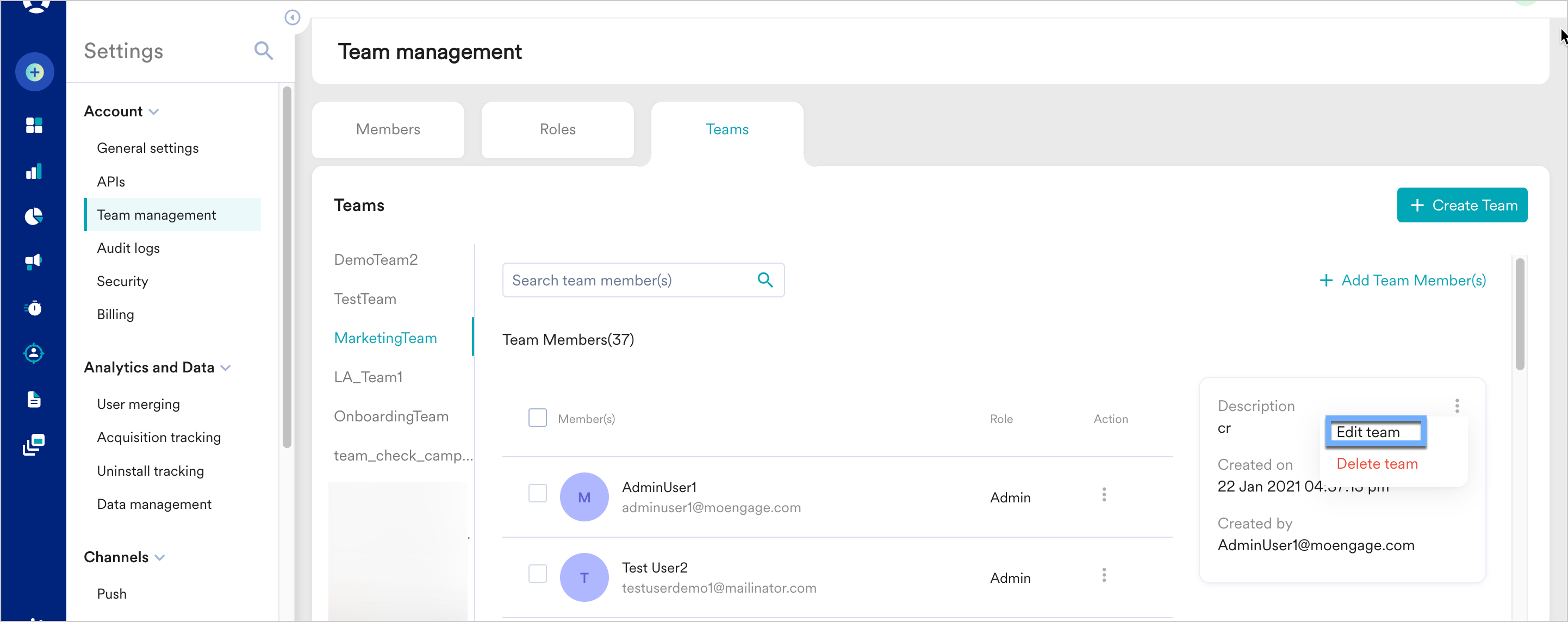
Task: Click the blue plus create icon in sidebar
Action: pyautogui.click(x=35, y=72)
